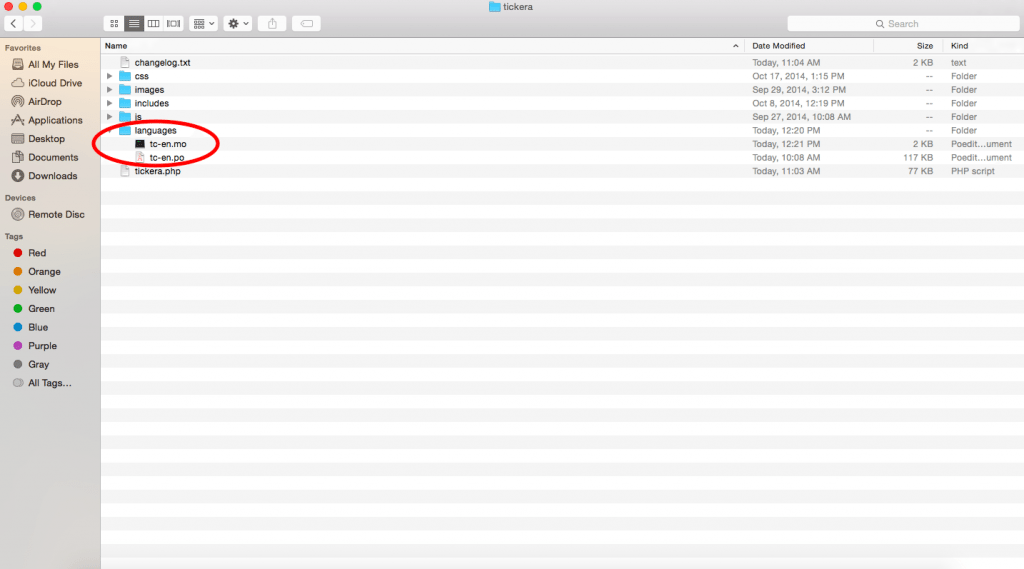Viewport: 1024px width, 569px height.
Task: Click the tc-en.po file icon
Action: (140, 157)
